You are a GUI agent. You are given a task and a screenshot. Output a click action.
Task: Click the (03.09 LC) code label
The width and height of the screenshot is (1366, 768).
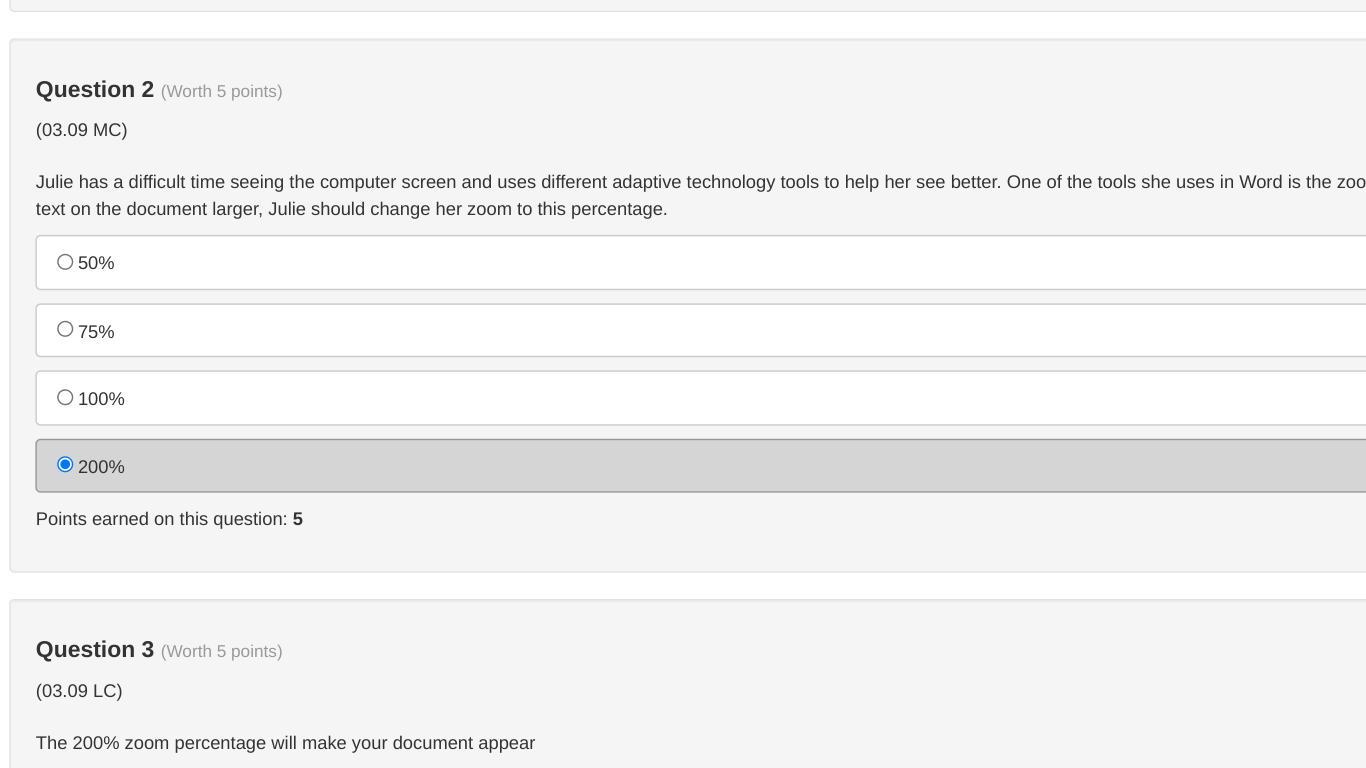(79, 691)
